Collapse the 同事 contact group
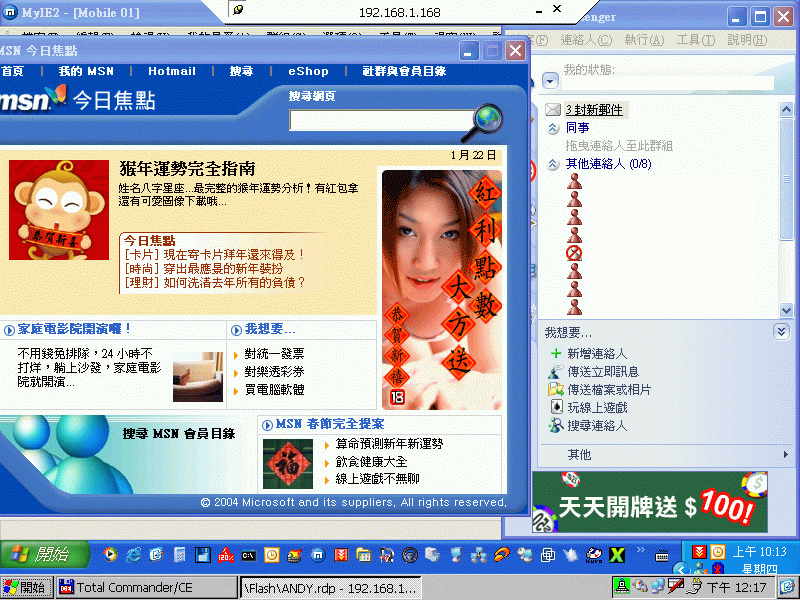Image resolution: width=800 pixels, height=600 pixels. [553, 128]
